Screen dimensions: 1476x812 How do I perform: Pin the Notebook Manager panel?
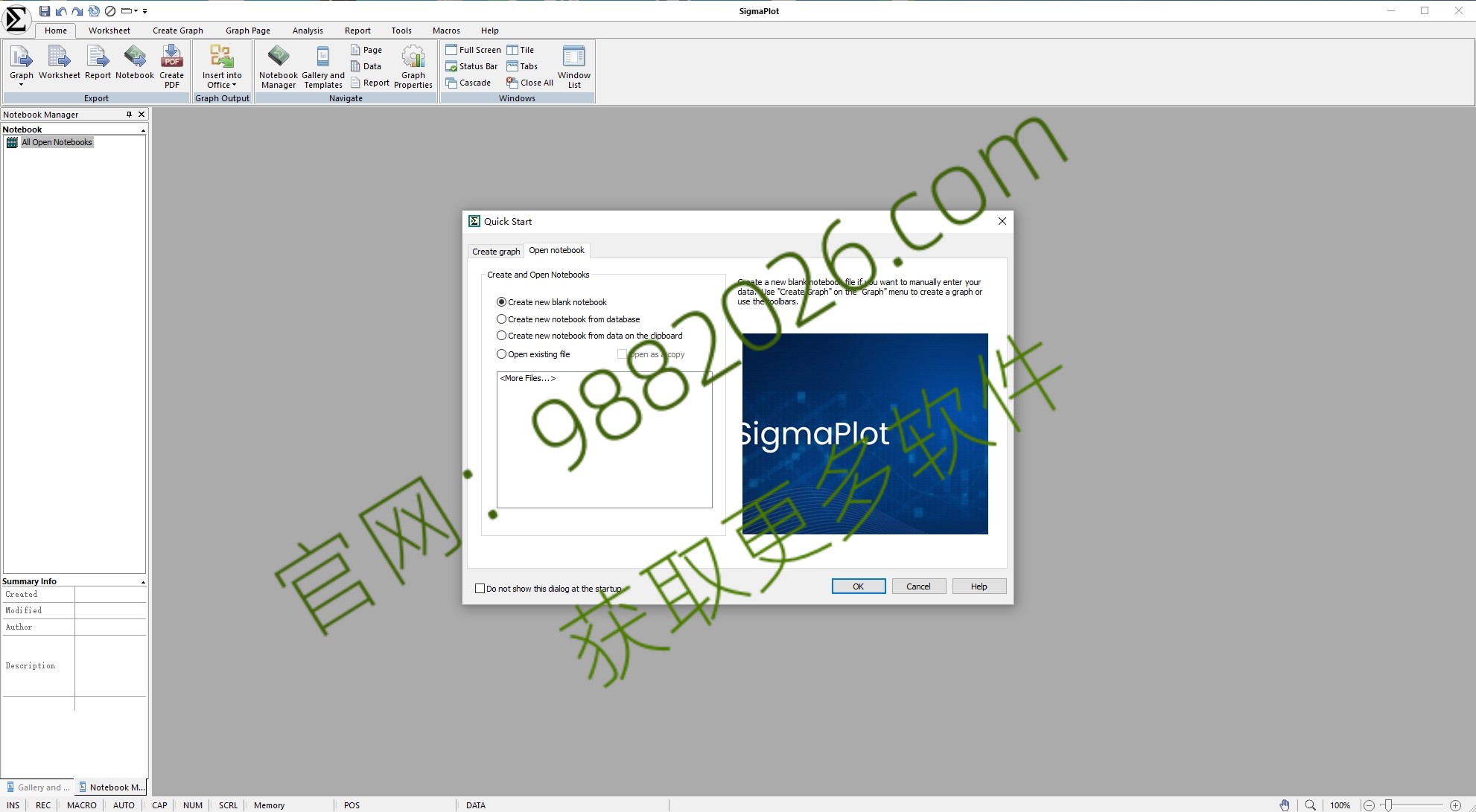tap(129, 115)
